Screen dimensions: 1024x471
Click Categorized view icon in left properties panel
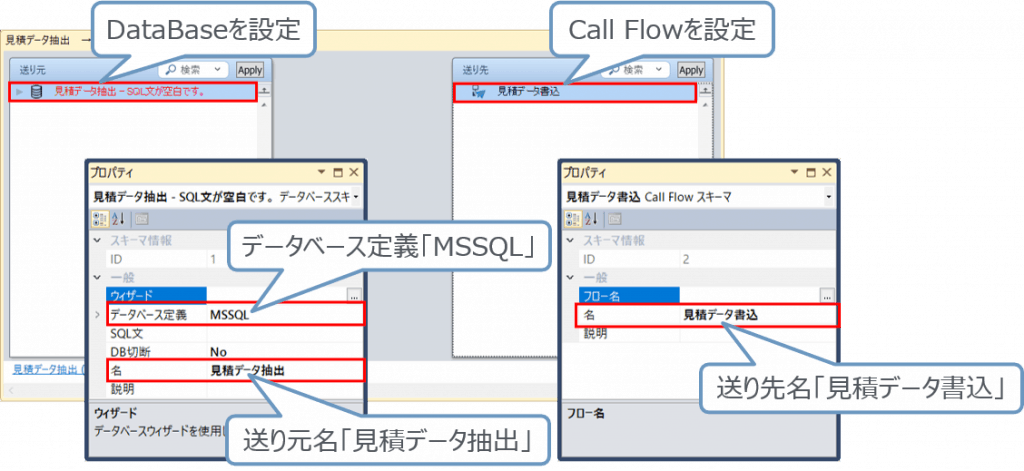click(x=99, y=219)
